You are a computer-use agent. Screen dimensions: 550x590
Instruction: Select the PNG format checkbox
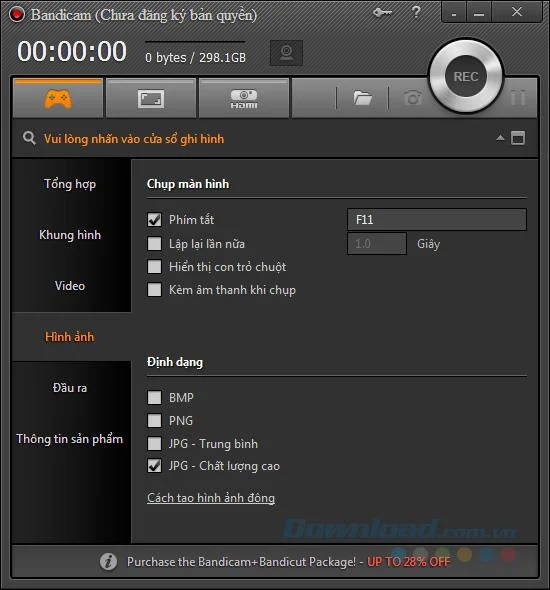click(154, 420)
